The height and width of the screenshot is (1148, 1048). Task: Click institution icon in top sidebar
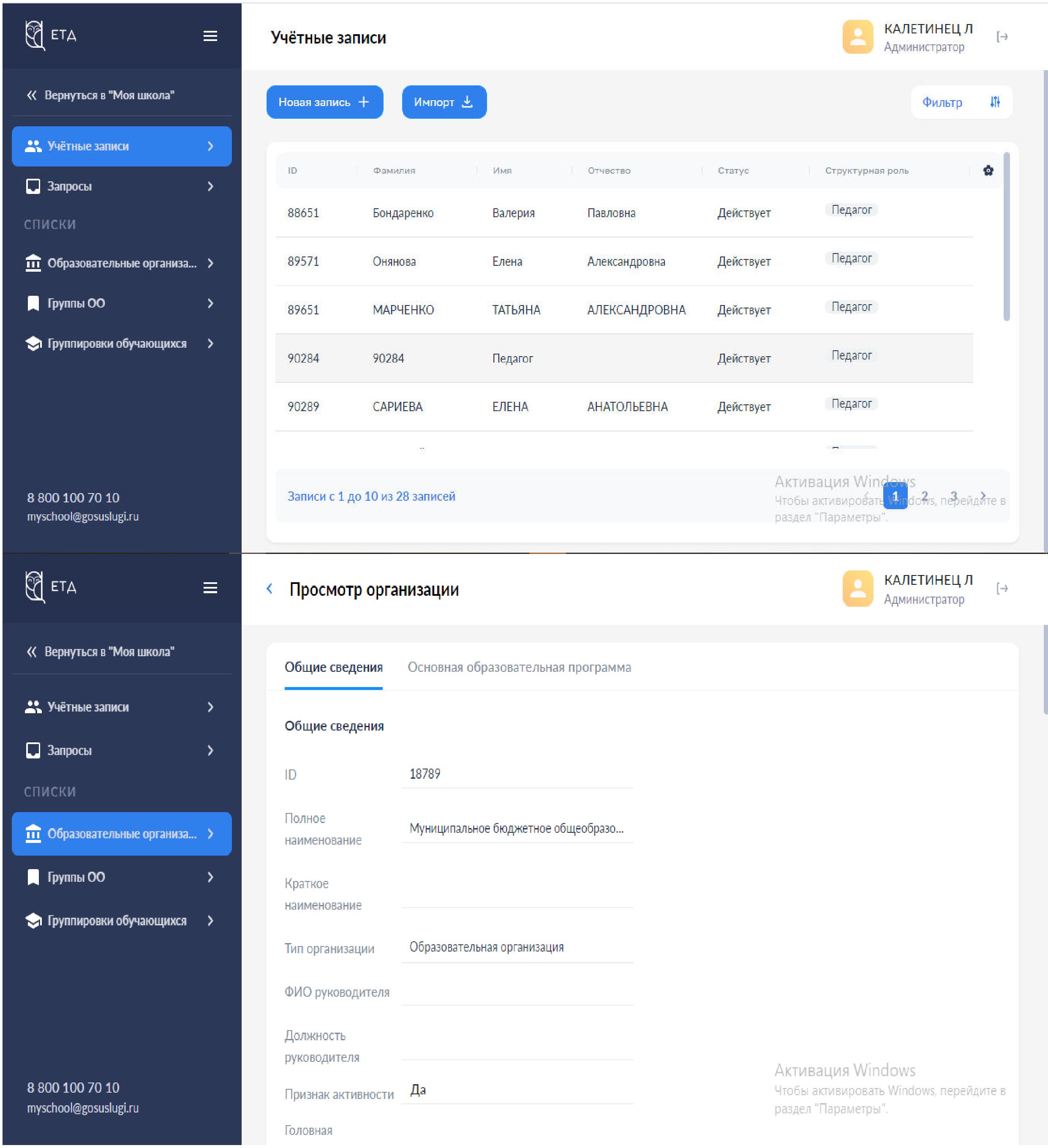click(x=33, y=263)
